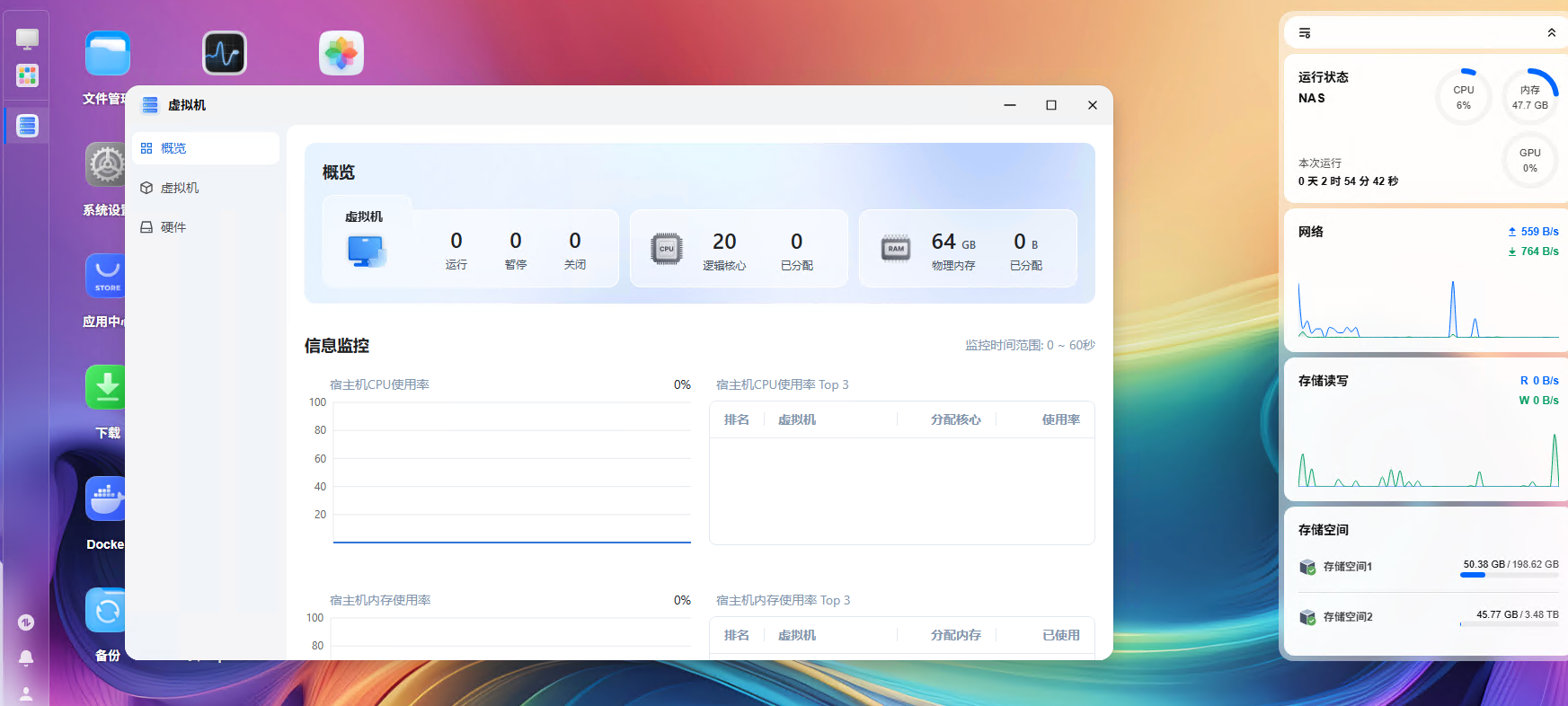Click the GPU 0% usage ring
Screen dimensions: 1568x706
1530,160
